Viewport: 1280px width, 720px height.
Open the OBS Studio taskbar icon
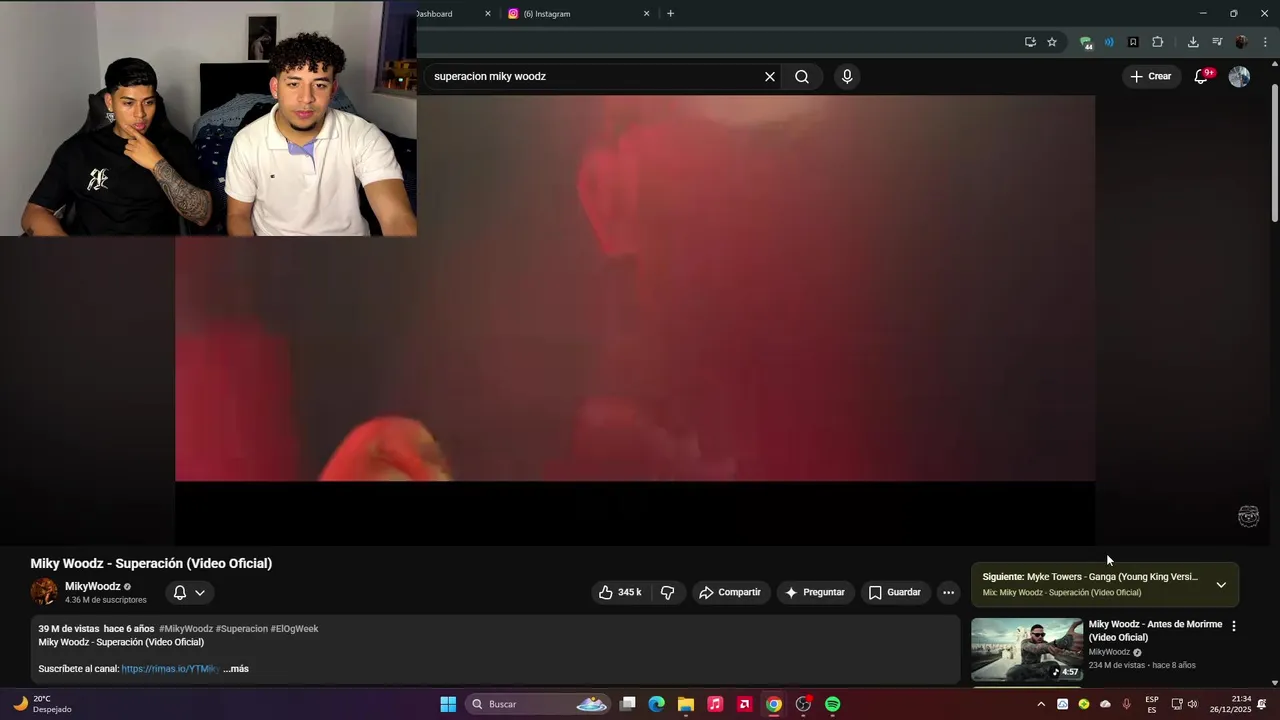click(803, 704)
